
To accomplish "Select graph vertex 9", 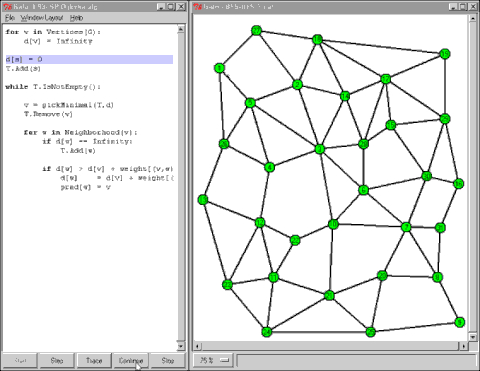I will tap(459, 322).
